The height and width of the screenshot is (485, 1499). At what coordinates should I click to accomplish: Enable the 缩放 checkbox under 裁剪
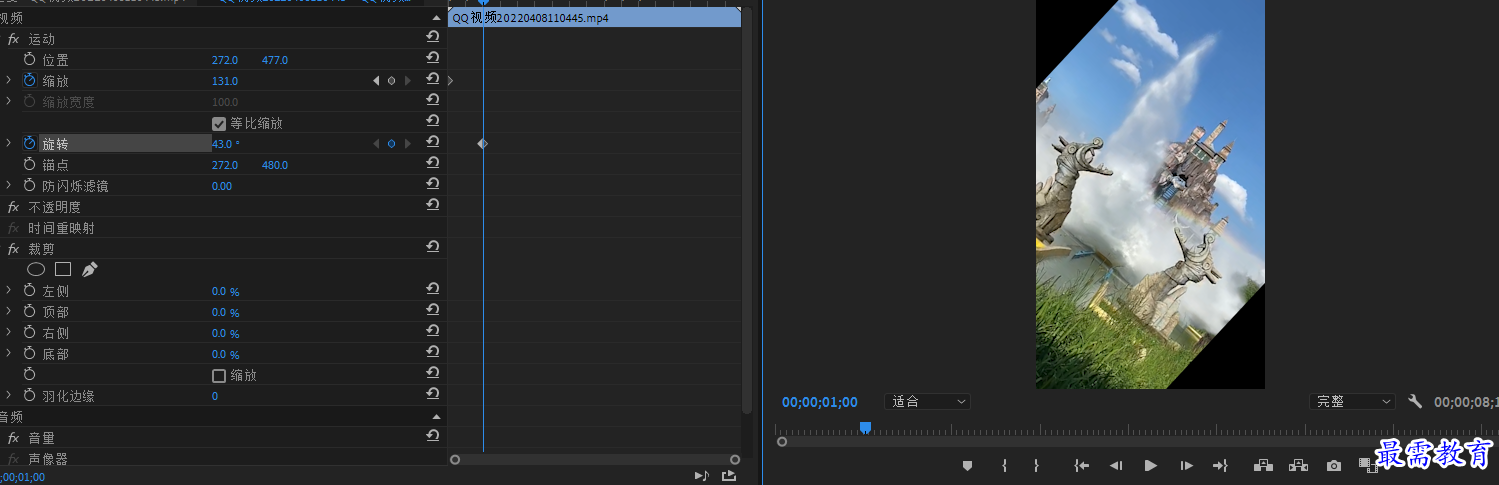[219, 376]
